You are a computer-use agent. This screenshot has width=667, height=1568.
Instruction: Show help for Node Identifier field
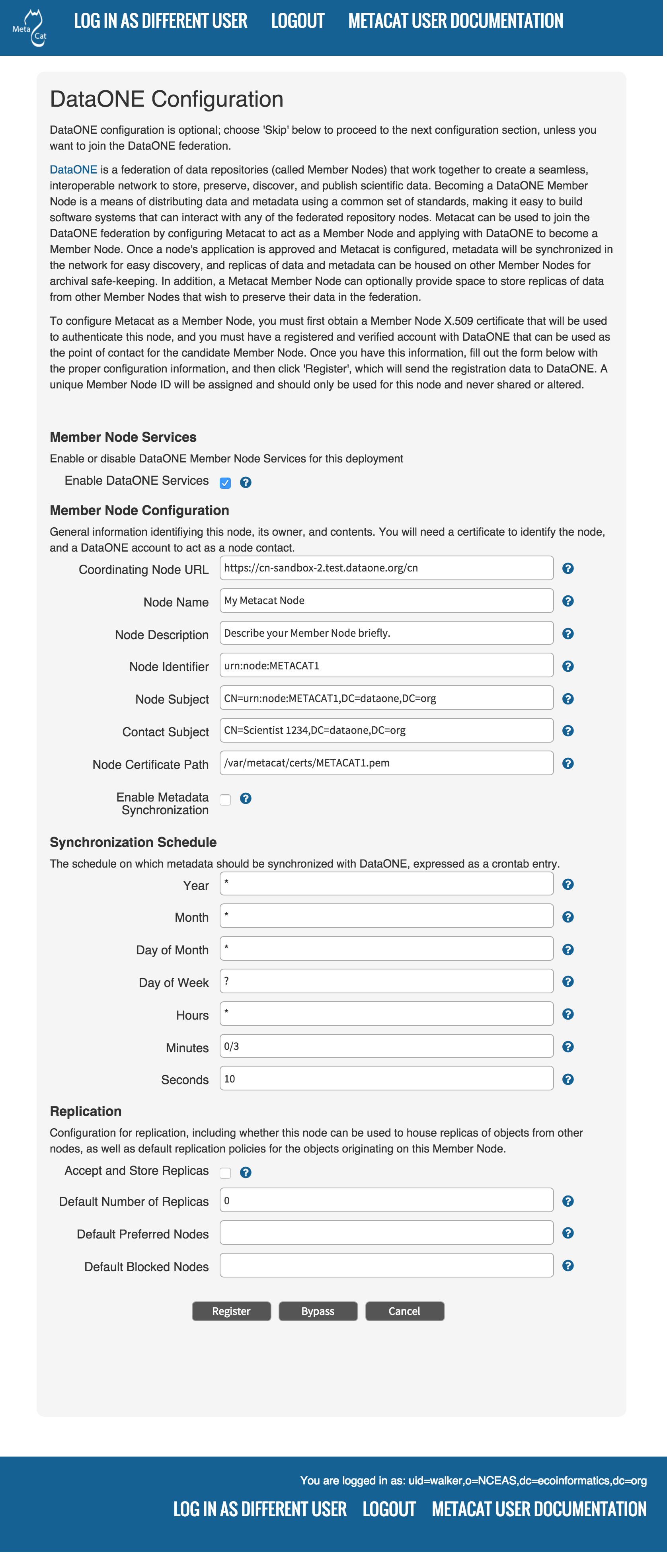click(568, 667)
